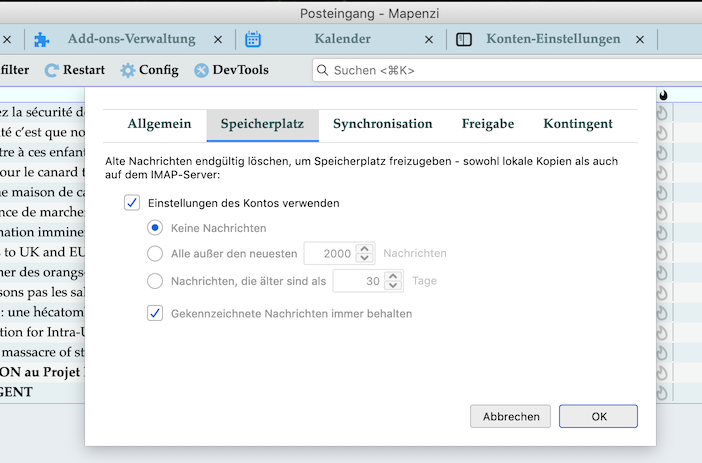Toggle 'Einstellungen des Kontos verwenden' checkbox
This screenshot has width=702, height=463.
click(131, 203)
